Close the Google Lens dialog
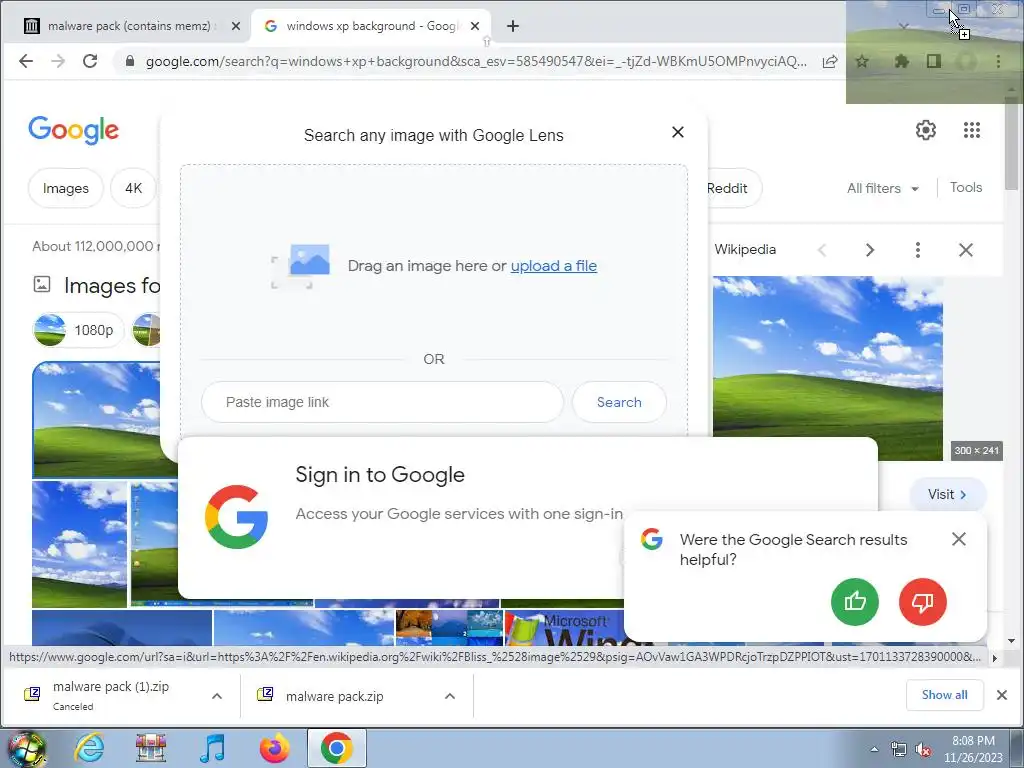The width and height of the screenshot is (1024, 768). pos(678,132)
